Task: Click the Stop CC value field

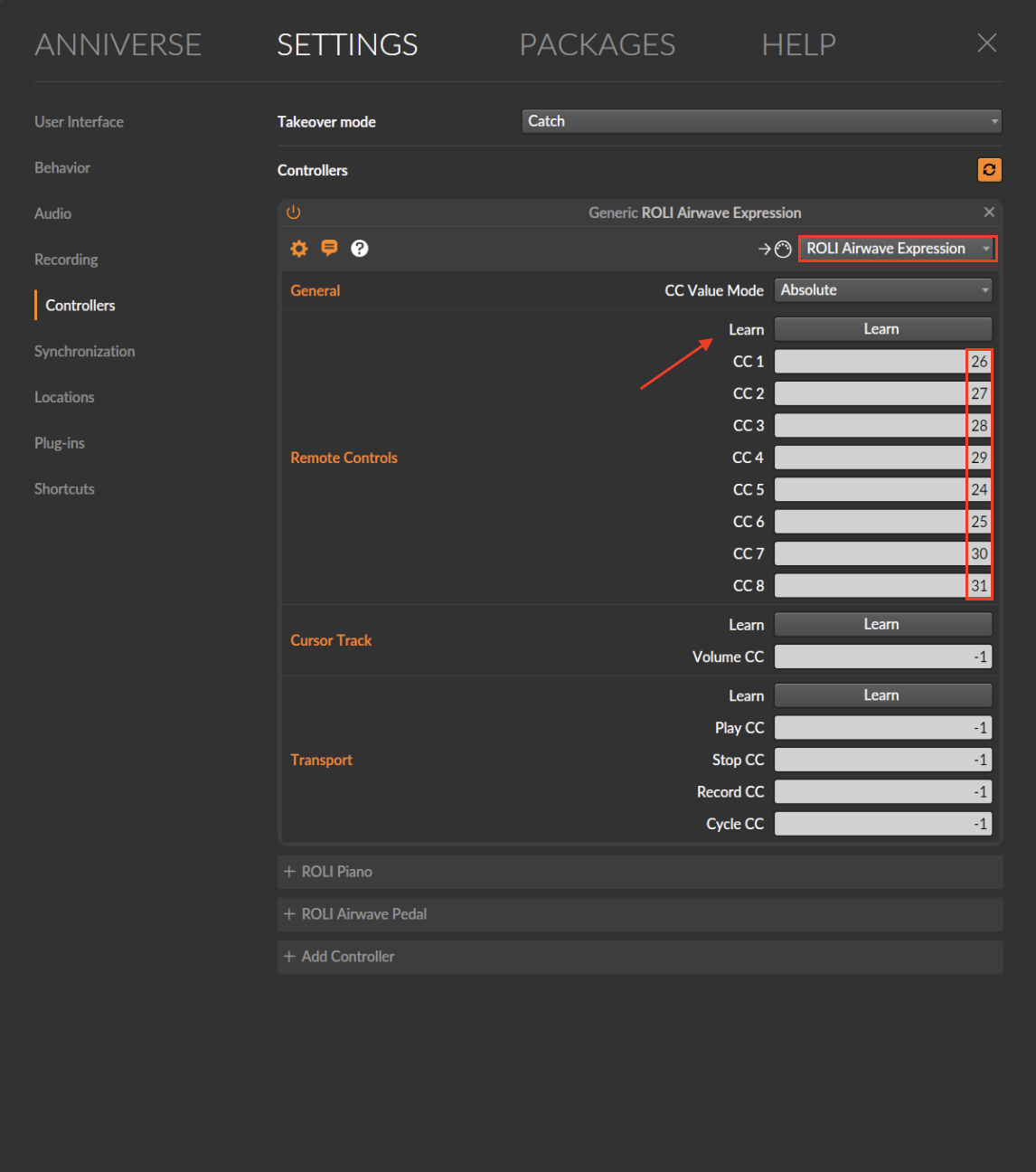Action: 883,760
